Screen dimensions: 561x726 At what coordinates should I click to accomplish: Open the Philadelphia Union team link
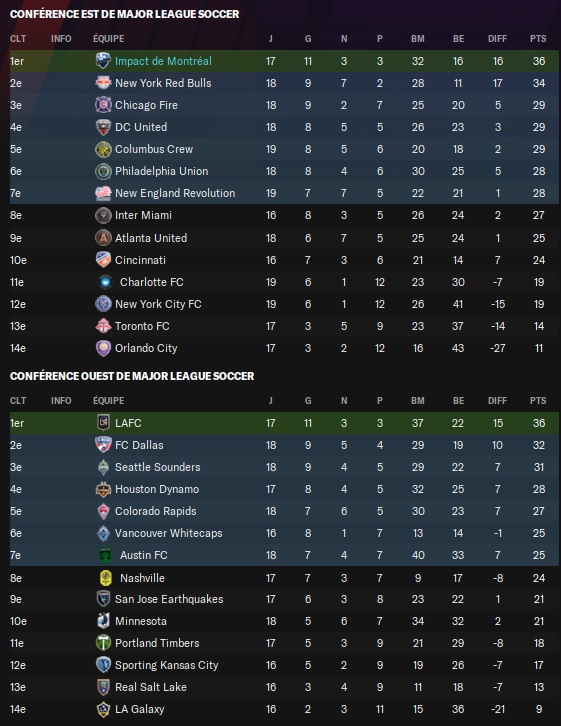tap(162, 171)
